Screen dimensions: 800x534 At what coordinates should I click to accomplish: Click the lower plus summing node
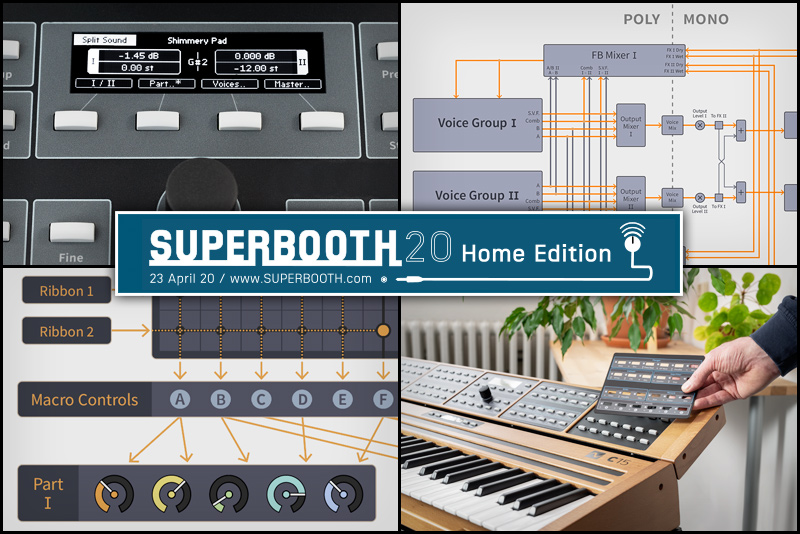(x=741, y=192)
